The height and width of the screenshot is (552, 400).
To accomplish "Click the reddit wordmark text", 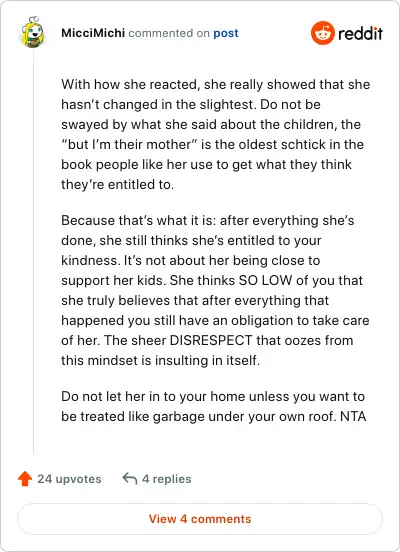I will [x=360, y=33].
